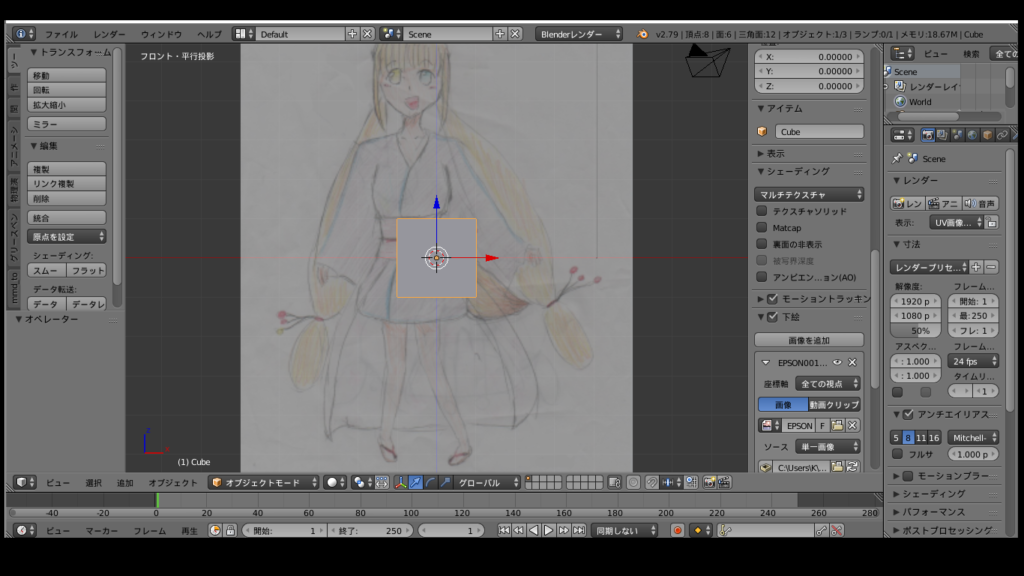The width and height of the screenshot is (1024, 576).
Task: Click the Cube object name field
Action: click(819, 131)
